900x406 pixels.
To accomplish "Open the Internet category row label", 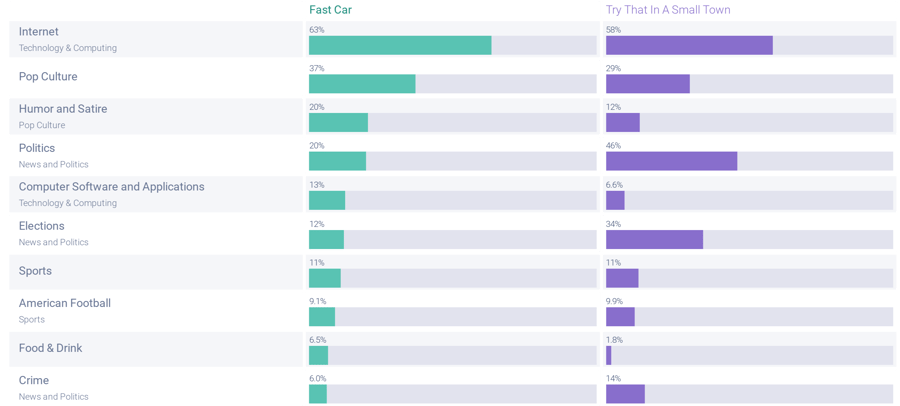I will pyautogui.click(x=39, y=32).
